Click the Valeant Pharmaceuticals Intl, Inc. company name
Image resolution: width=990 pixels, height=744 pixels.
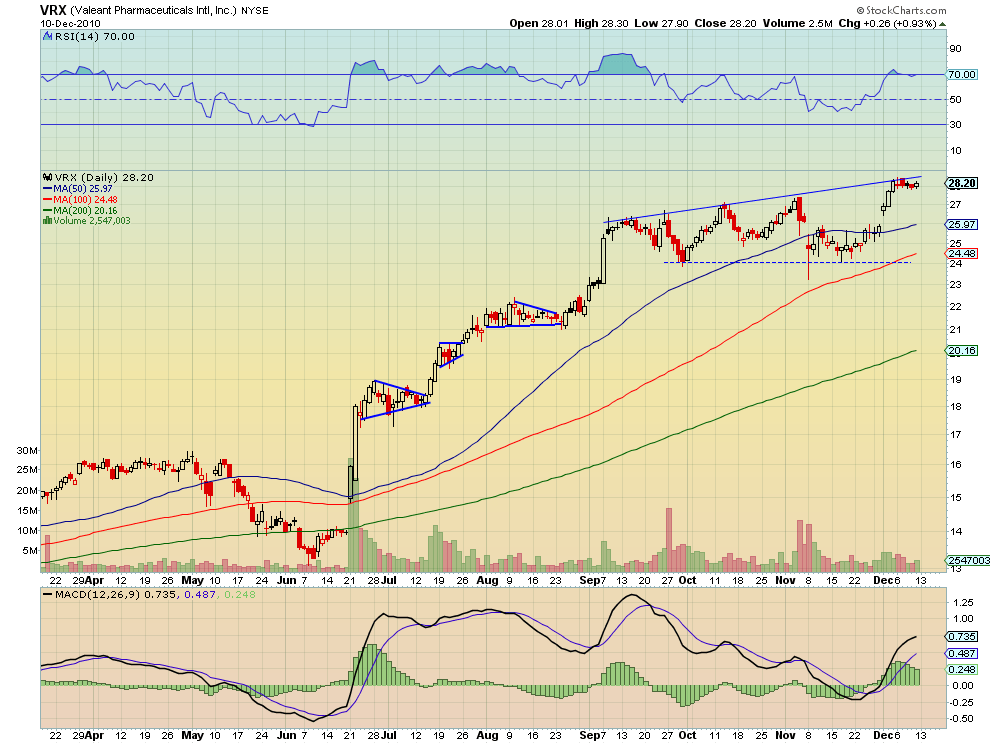(x=153, y=11)
